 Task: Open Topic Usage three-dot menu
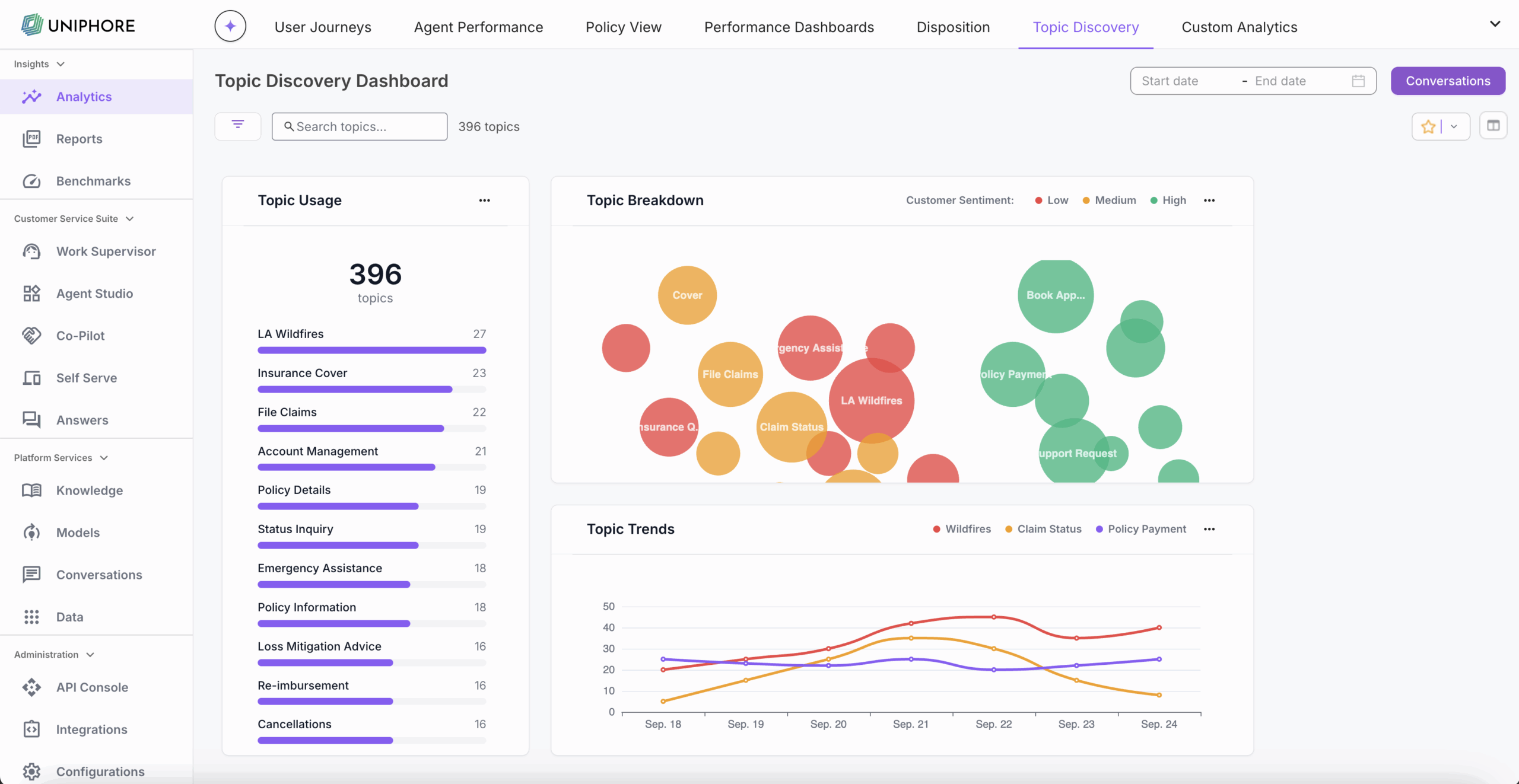point(484,200)
